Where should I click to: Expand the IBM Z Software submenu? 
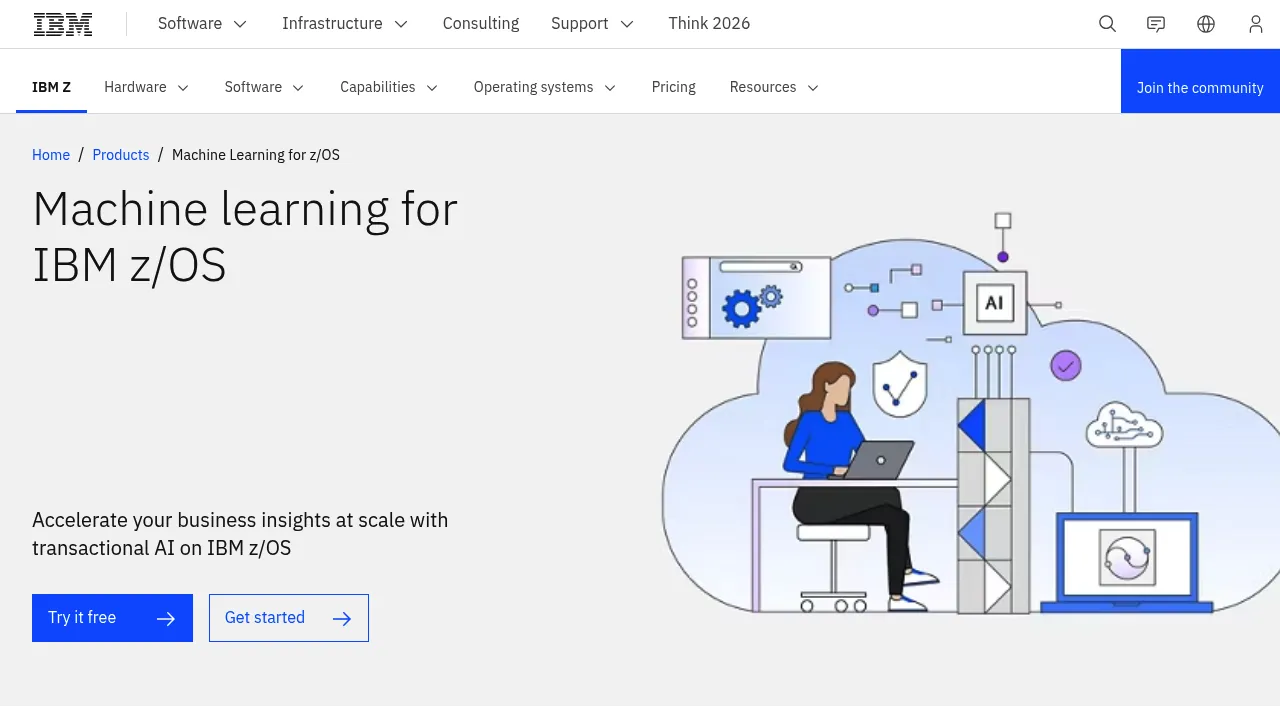click(x=265, y=87)
